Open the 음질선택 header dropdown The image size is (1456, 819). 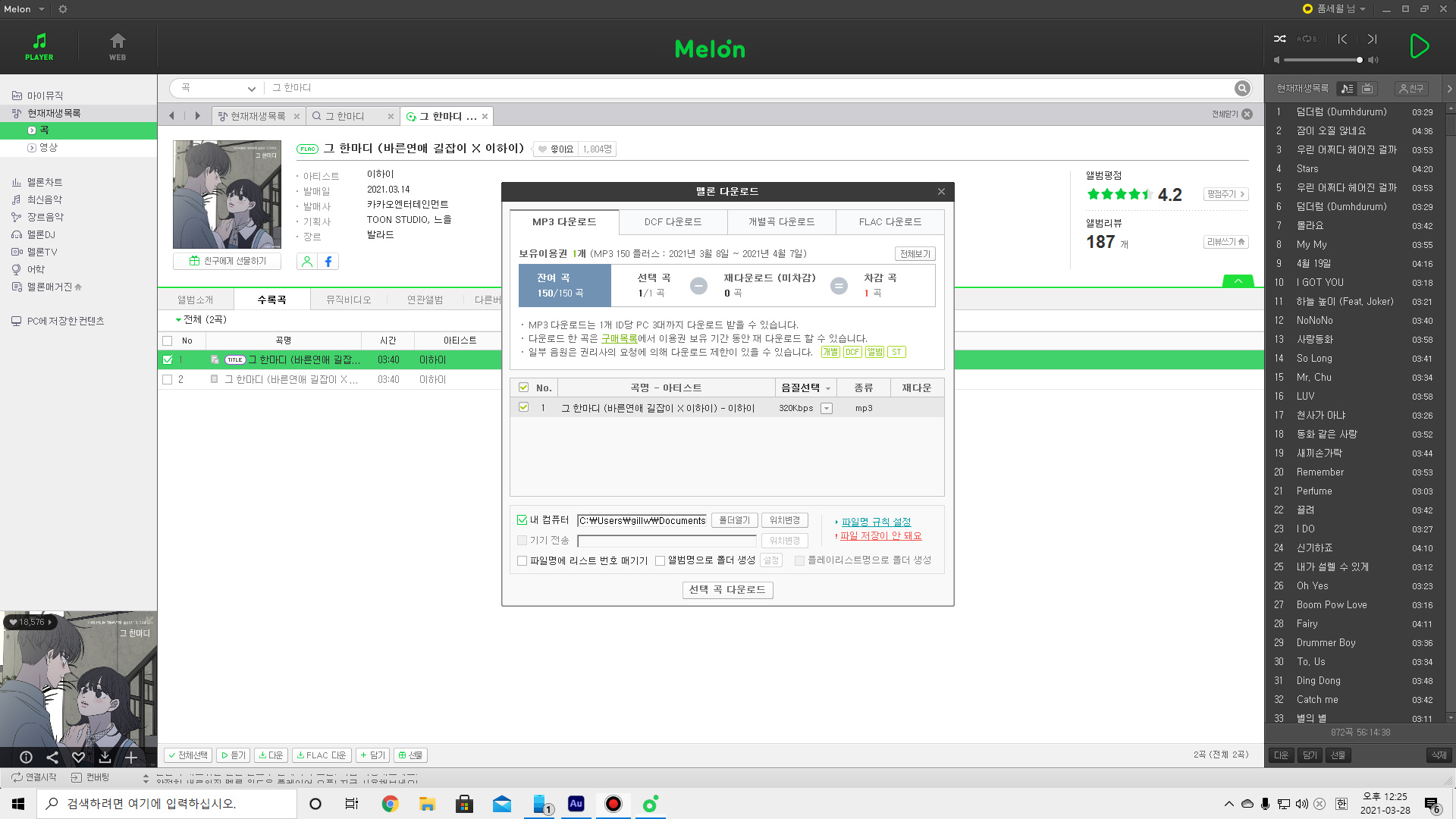828,388
